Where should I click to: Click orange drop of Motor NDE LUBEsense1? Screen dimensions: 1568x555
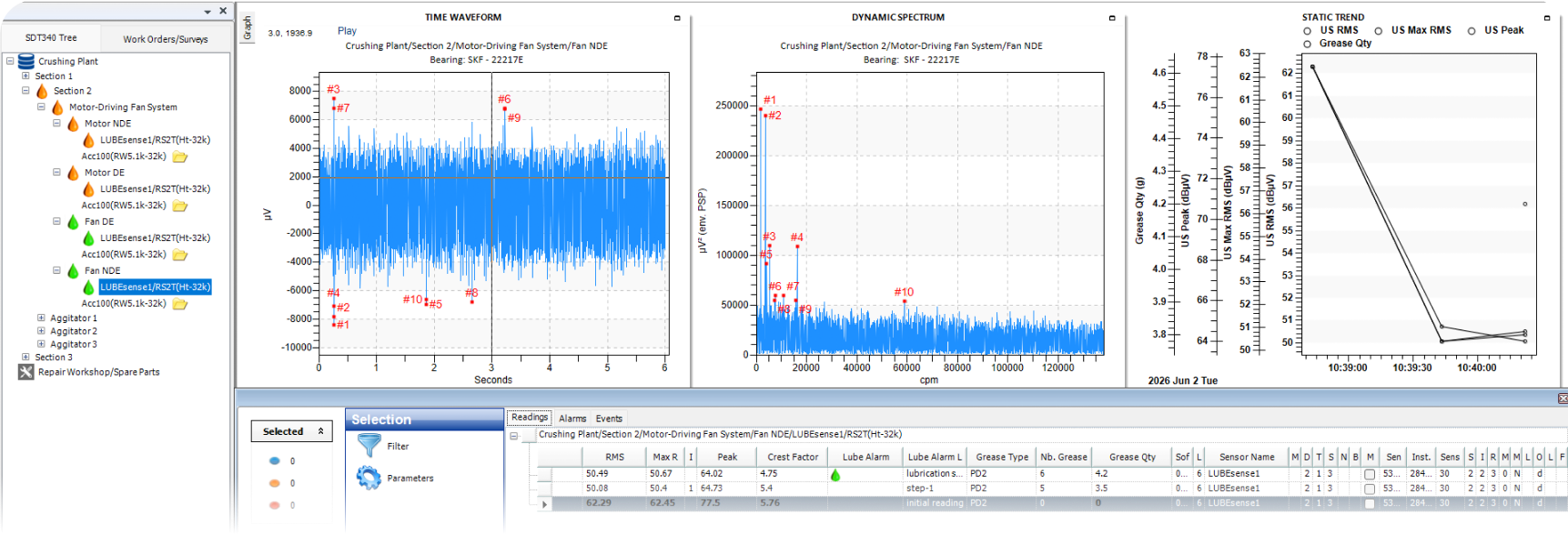click(88, 140)
